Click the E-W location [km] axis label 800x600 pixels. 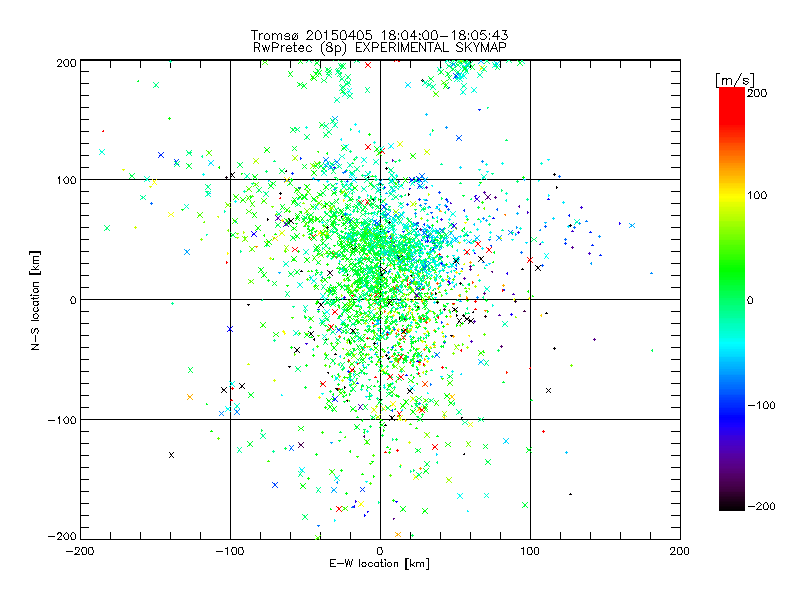pyautogui.click(x=380, y=564)
